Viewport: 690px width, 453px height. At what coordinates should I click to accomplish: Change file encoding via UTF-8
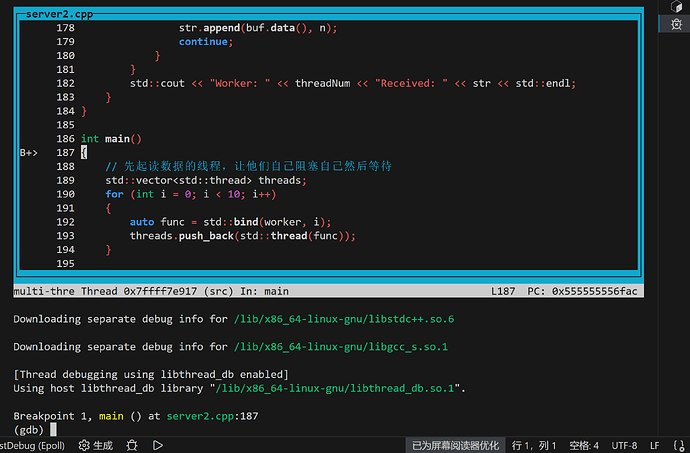coord(624,446)
